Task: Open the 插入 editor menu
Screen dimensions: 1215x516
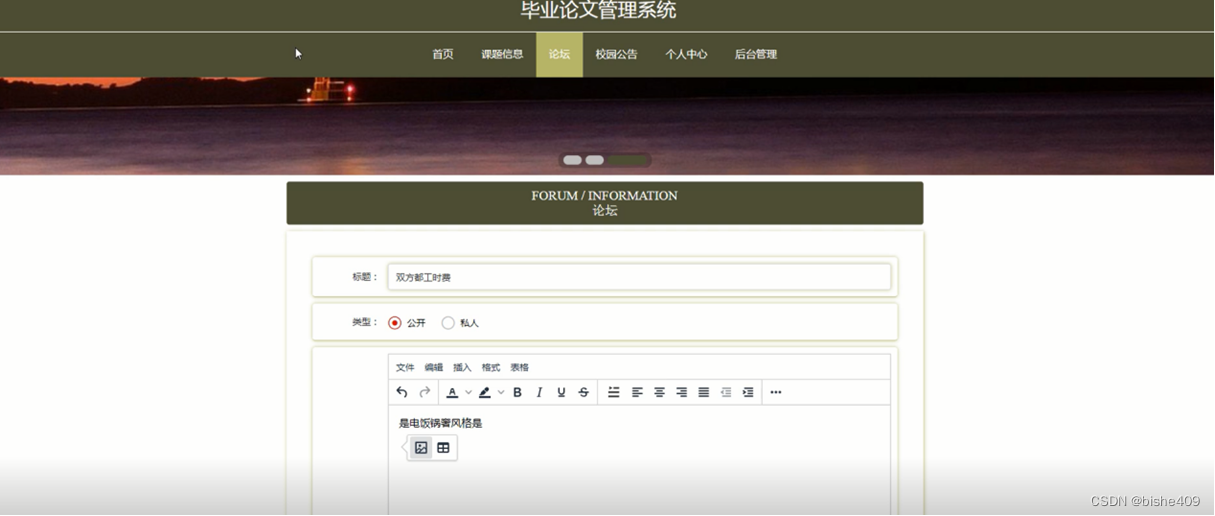Action: [x=462, y=367]
